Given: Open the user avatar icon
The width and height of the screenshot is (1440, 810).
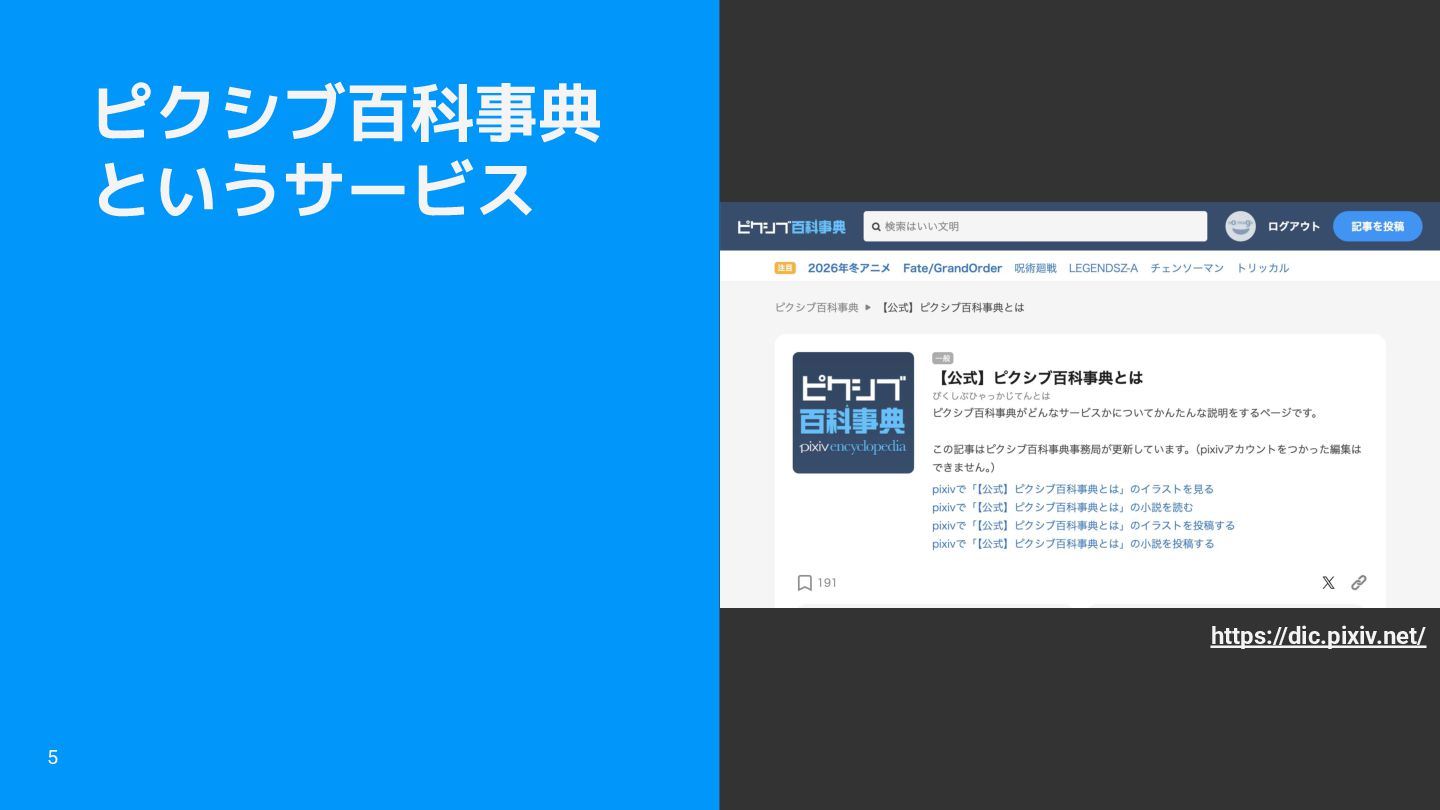Looking at the screenshot, I should tap(1240, 226).
